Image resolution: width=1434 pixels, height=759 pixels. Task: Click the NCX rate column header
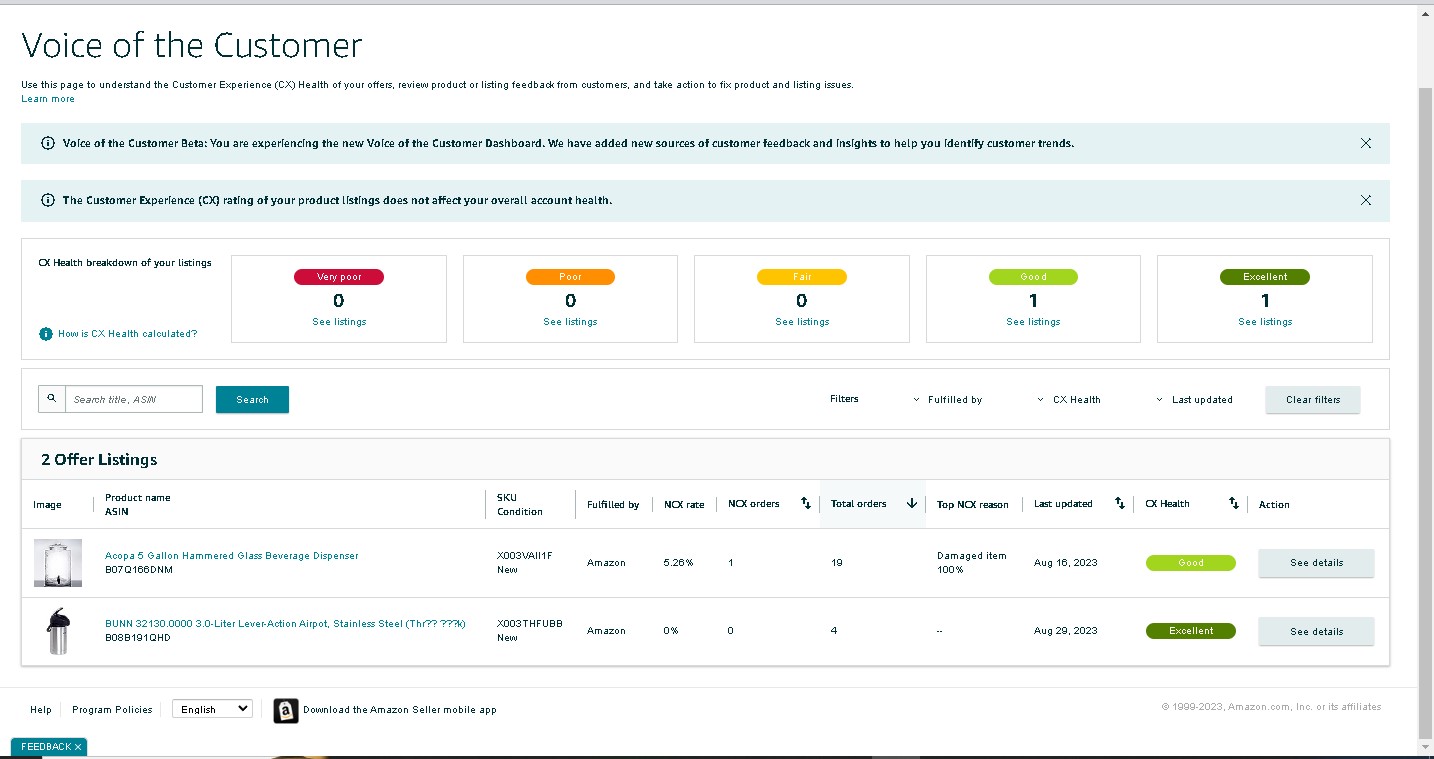click(684, 505)
